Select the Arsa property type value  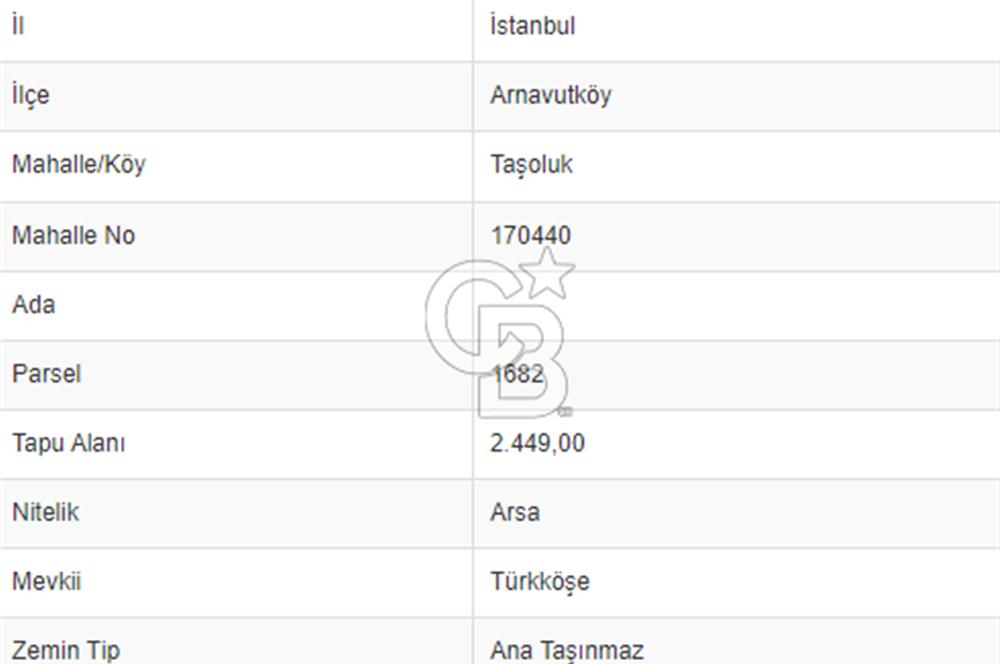point(515,512)
